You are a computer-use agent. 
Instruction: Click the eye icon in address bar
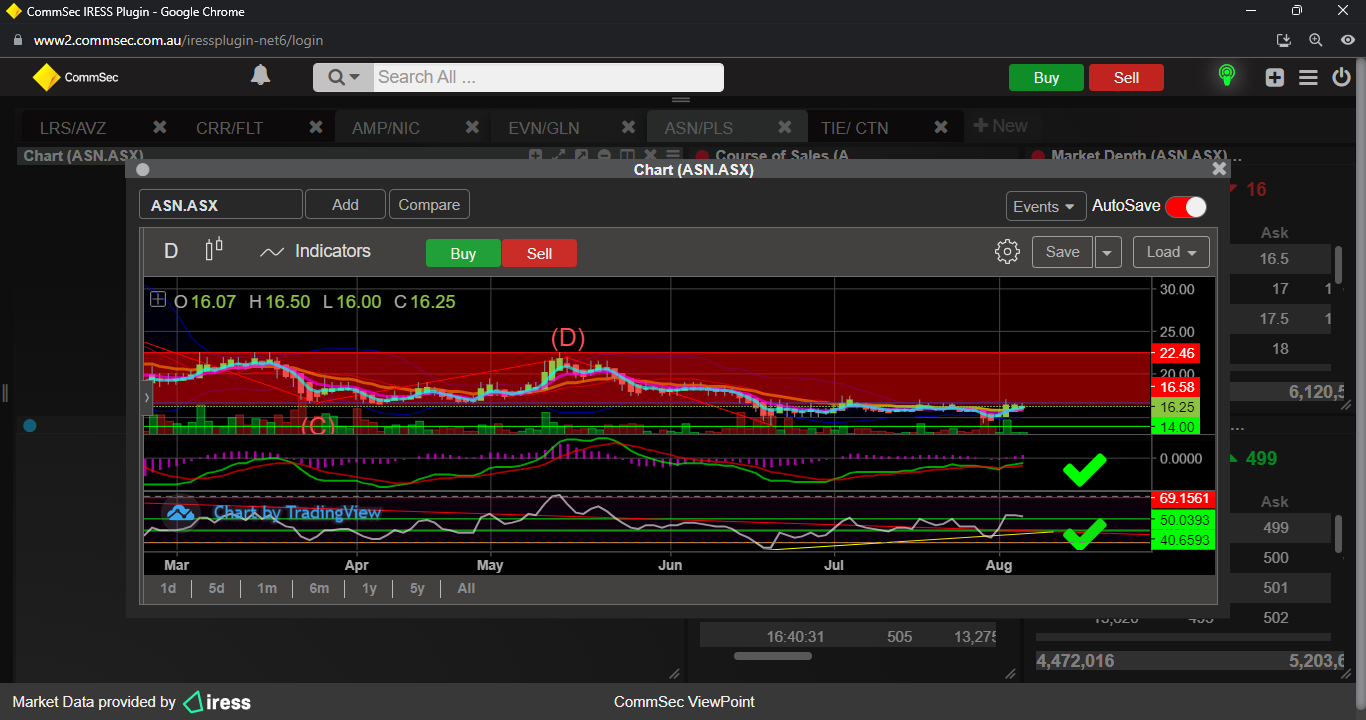pyautogui.click(x=1347, y=40)
